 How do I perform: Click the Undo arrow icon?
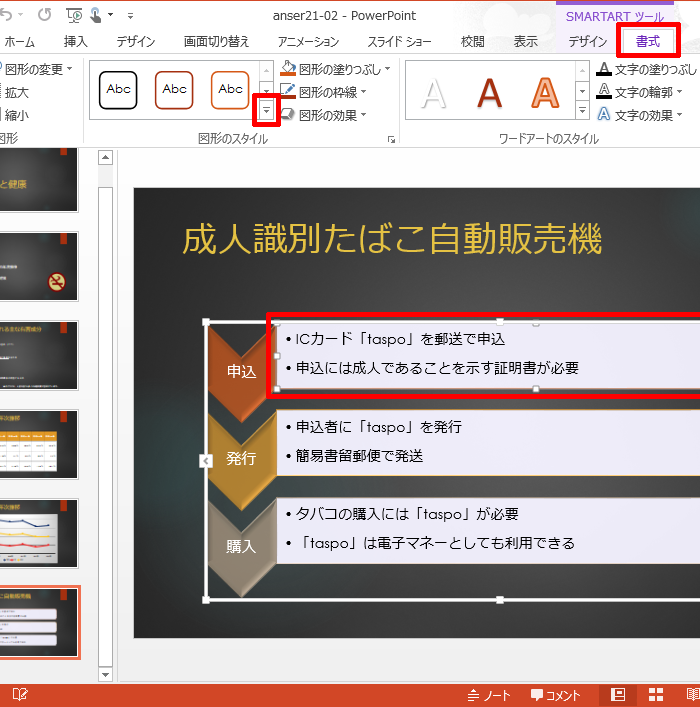5,15
